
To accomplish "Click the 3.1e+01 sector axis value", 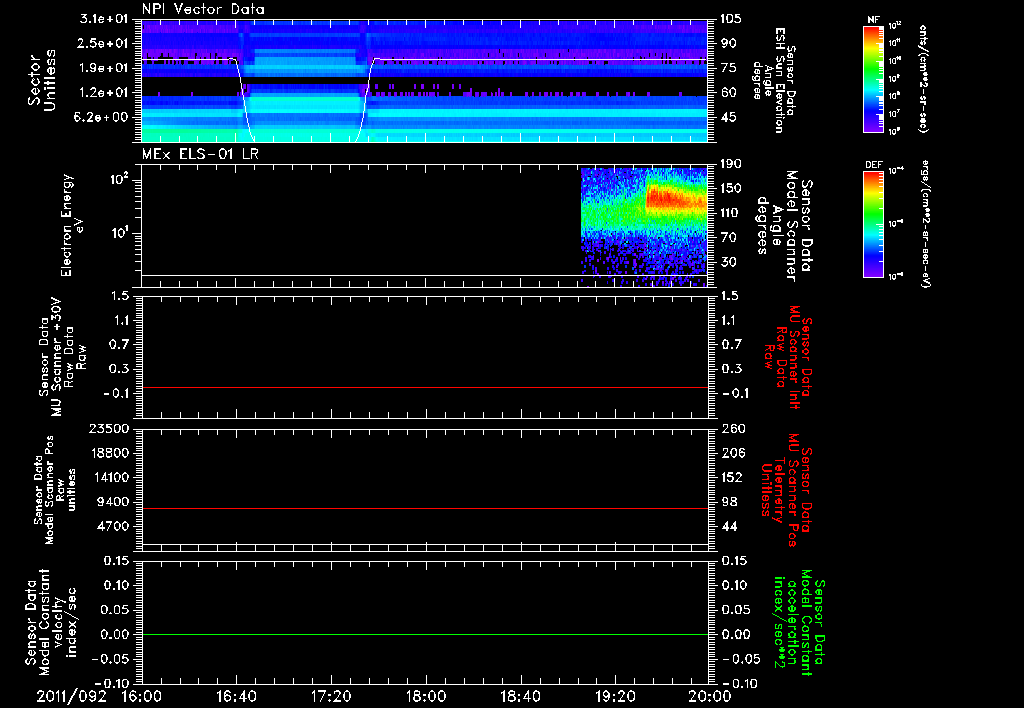I will tap(103, 19).
